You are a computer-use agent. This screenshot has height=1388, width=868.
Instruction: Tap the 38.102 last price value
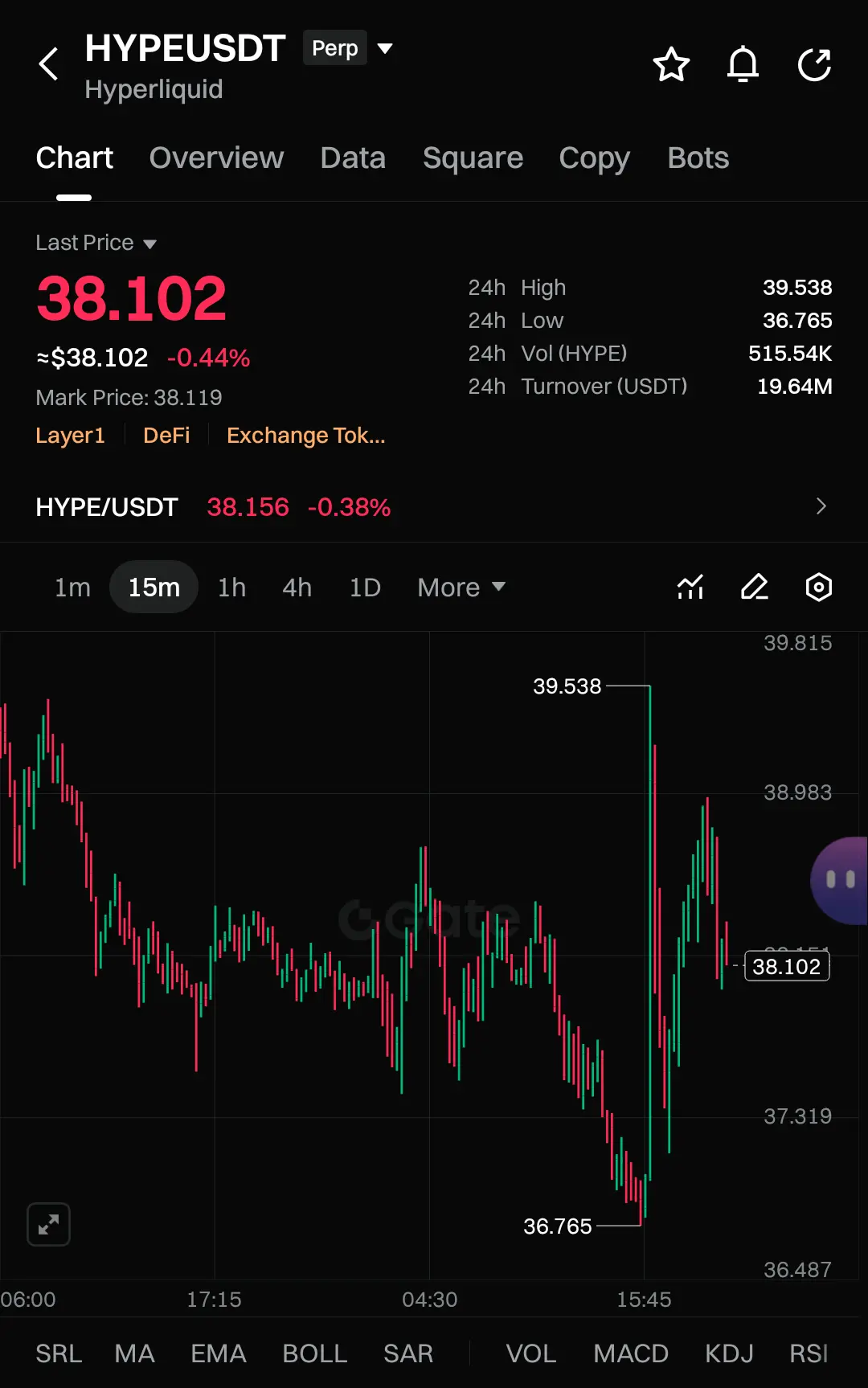[132, 299]
